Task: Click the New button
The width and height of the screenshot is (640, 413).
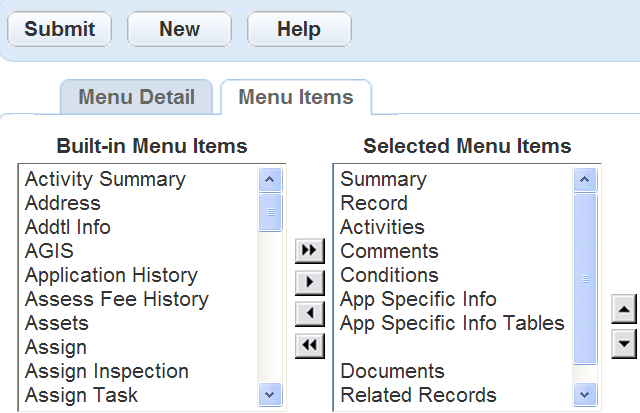Action: click(x=179, y=29)
